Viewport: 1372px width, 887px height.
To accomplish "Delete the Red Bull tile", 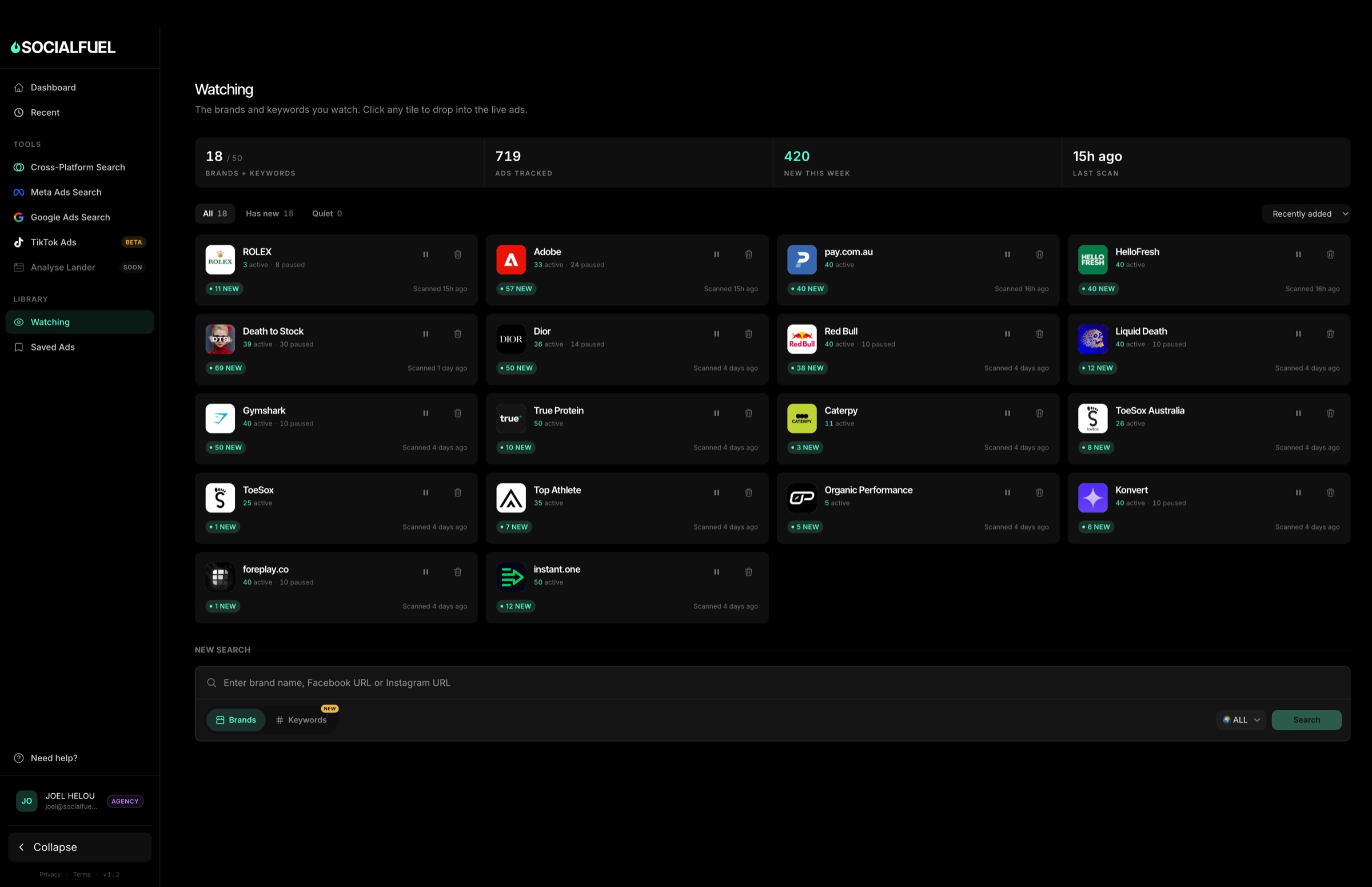I will tap(1039, 334).
